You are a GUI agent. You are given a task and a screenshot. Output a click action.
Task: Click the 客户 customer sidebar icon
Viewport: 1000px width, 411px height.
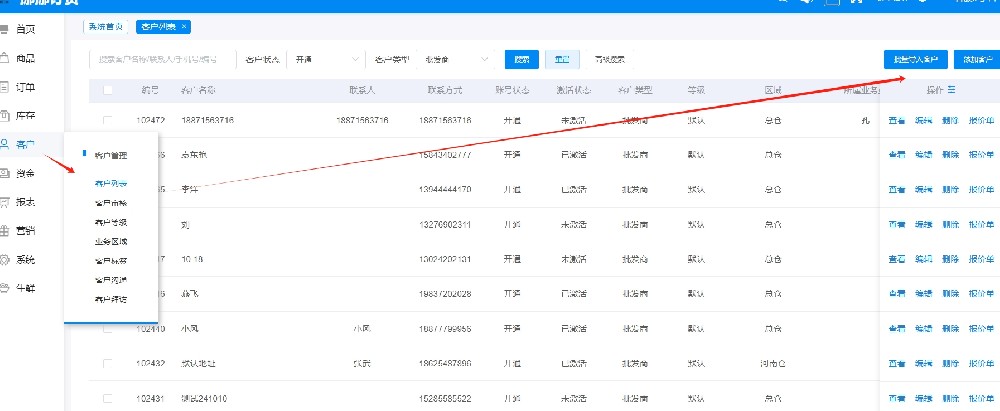click(6, 145)
